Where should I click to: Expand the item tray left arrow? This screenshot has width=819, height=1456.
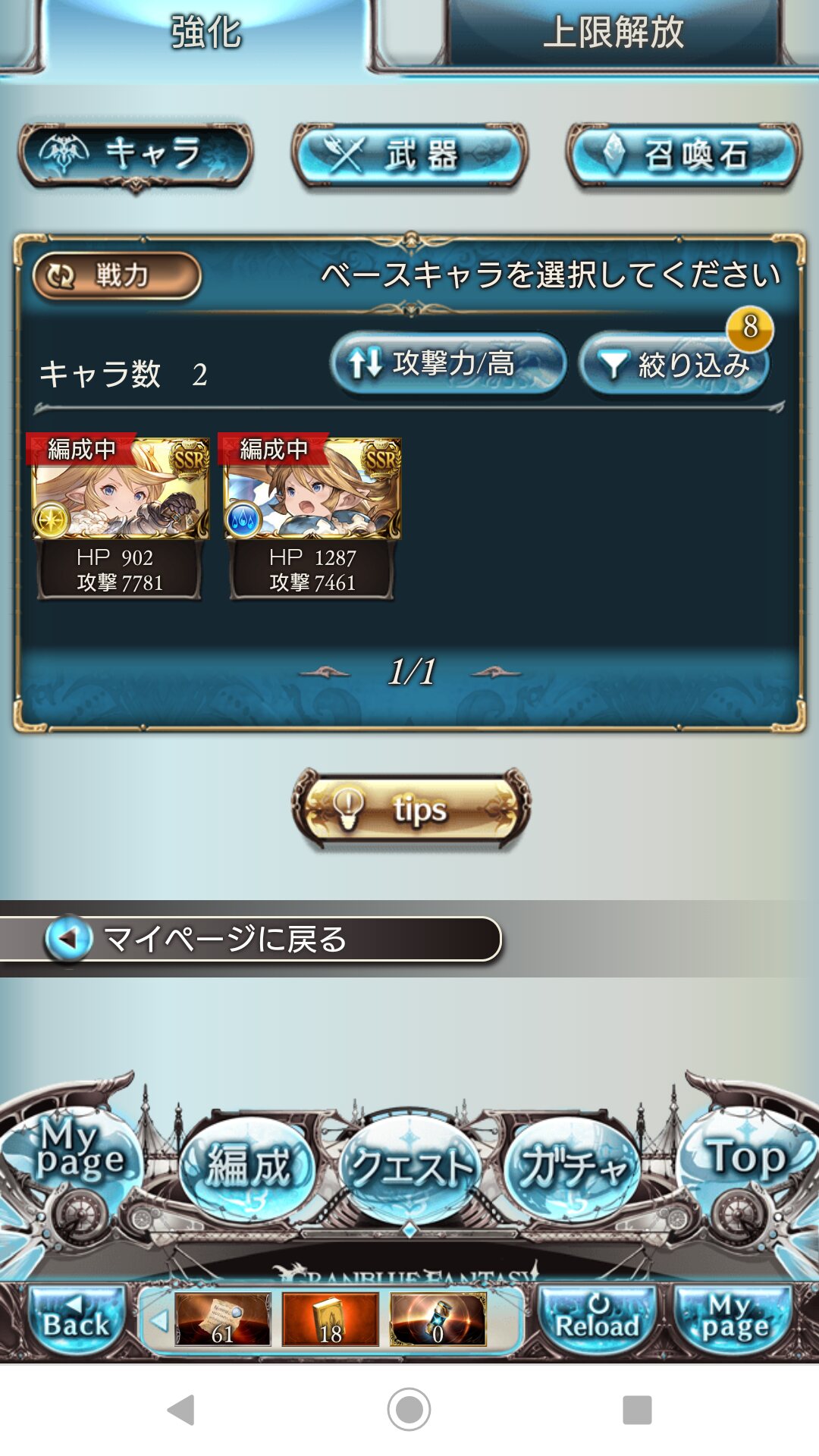[x=158, y=1320]
